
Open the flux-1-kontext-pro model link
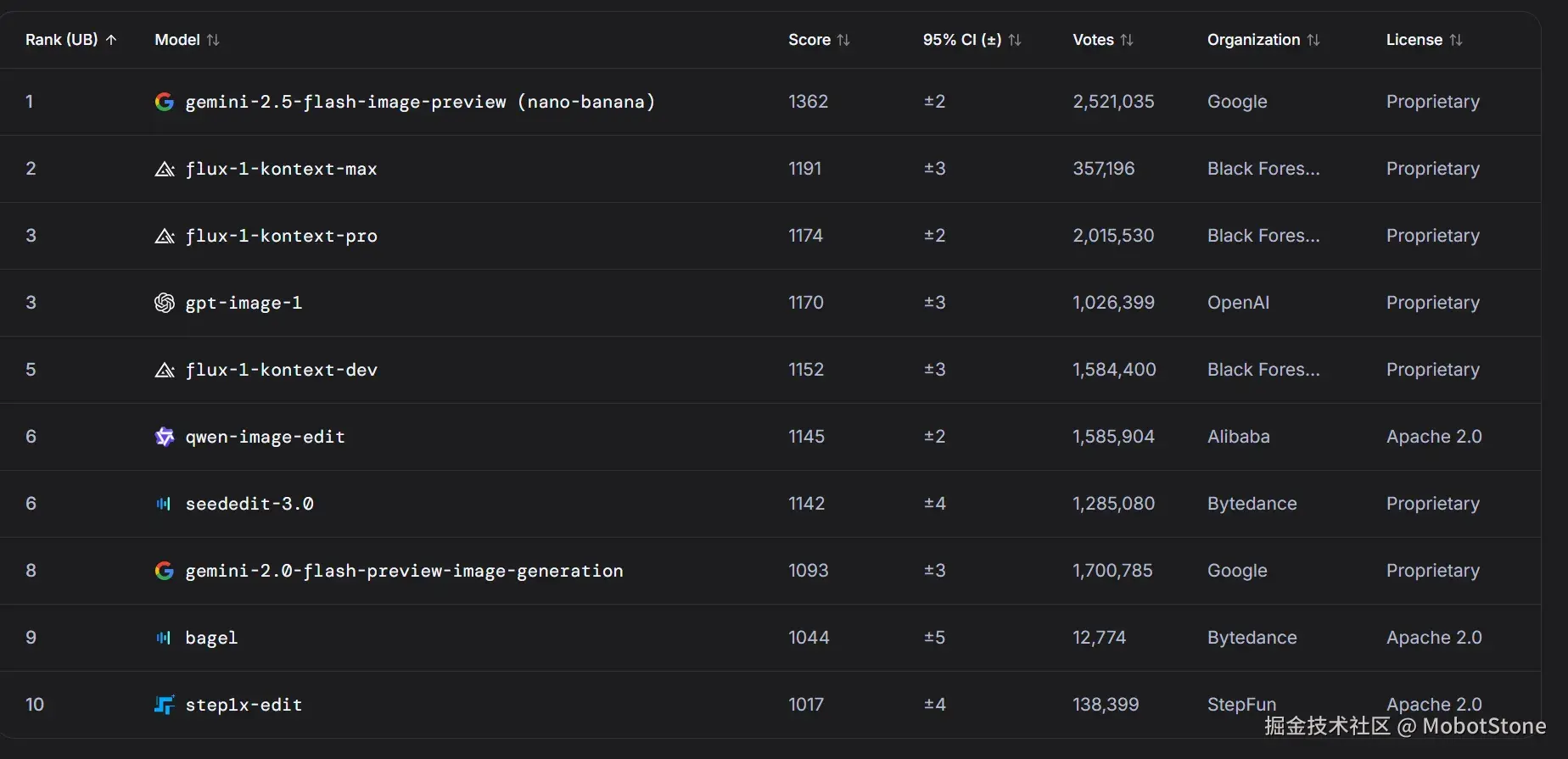click(281, 236)
